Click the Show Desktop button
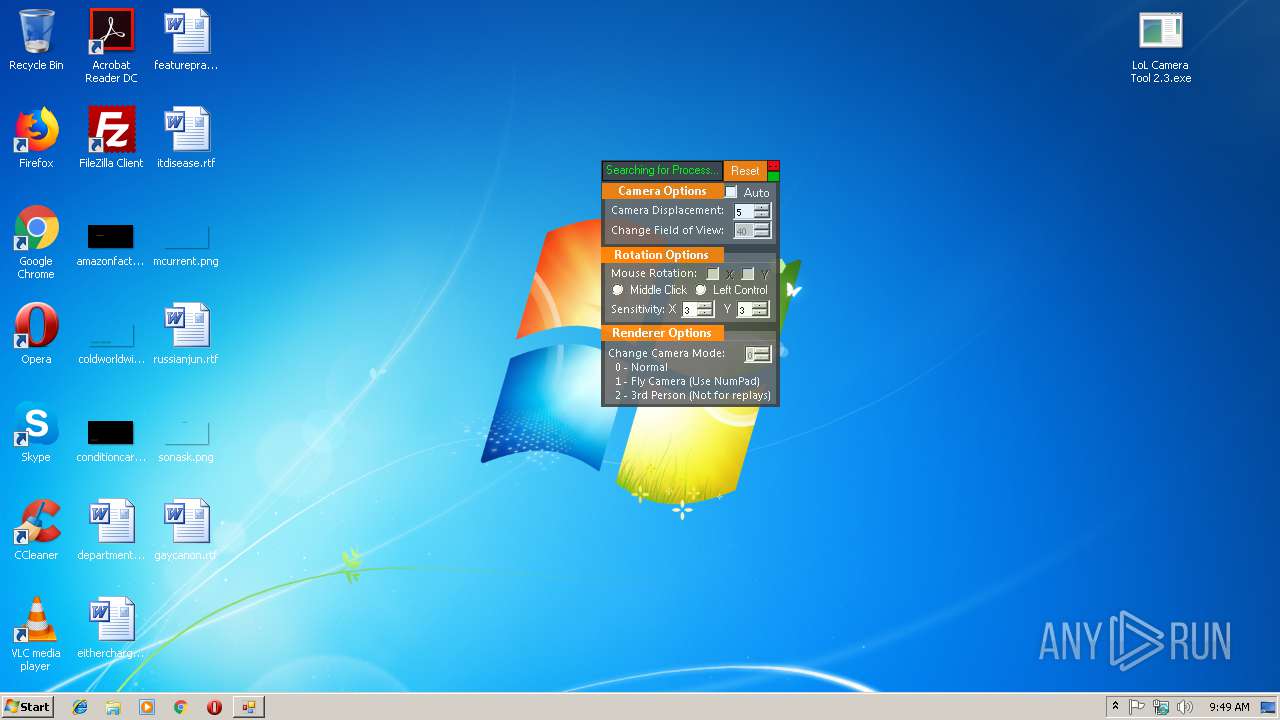 point(1269,707)
